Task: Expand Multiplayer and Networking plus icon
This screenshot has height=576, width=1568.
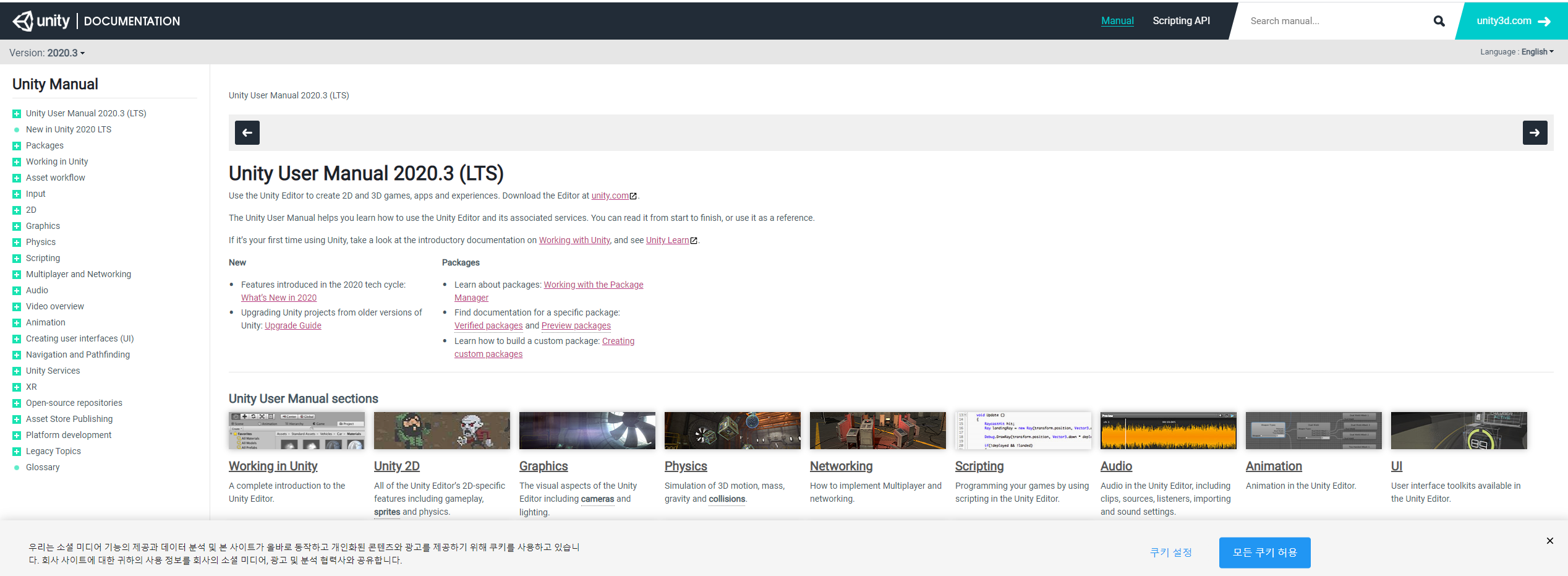Action: click(17, 275)
